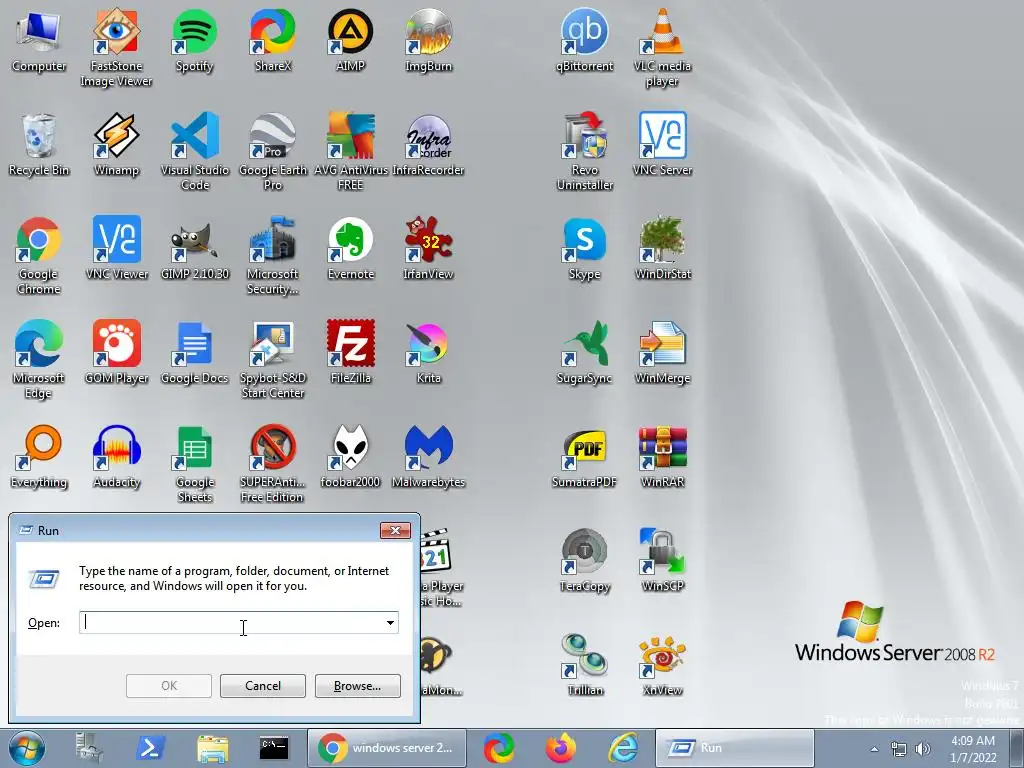Select the Audacity desktop icon
Screen dimensions: 1024x768
pyautogui.click(x=116, y=456)
